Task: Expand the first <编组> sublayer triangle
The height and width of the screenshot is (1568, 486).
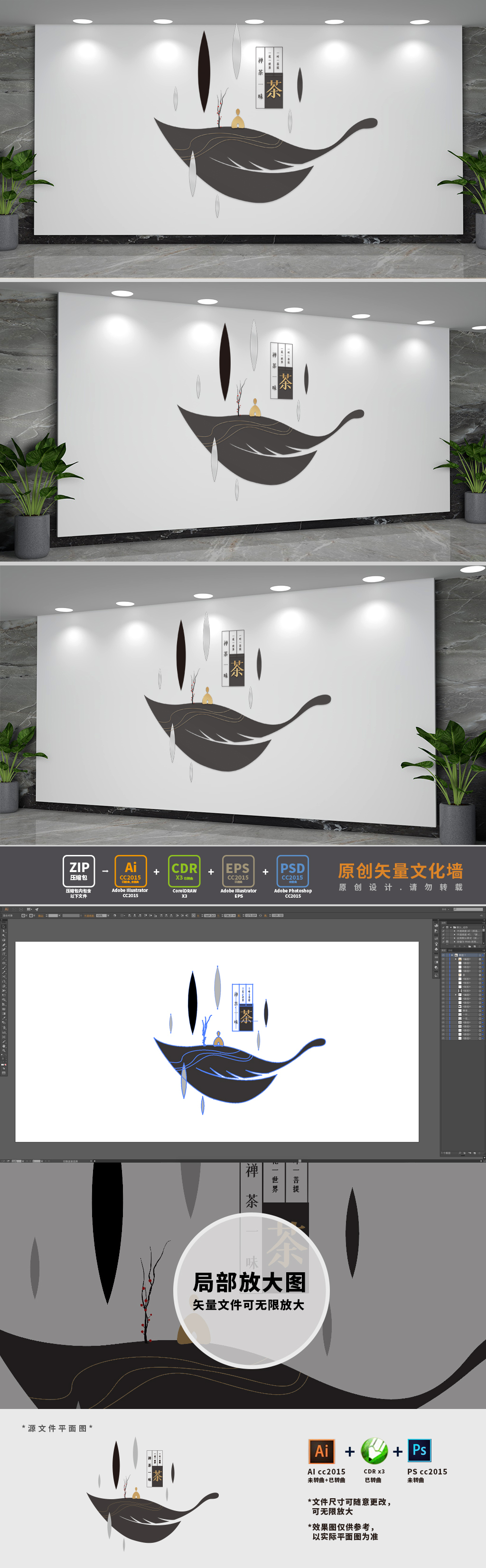Action: tap(456, 959)
